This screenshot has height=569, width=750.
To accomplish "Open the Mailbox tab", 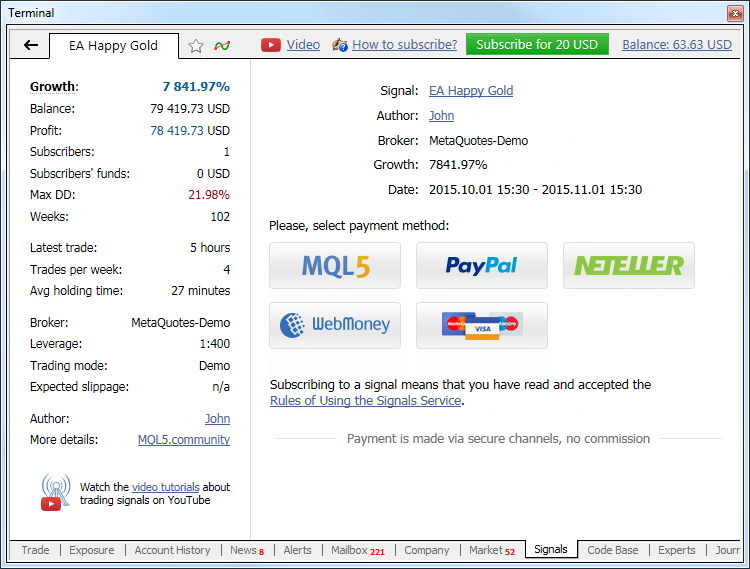I will click(358, 550).
